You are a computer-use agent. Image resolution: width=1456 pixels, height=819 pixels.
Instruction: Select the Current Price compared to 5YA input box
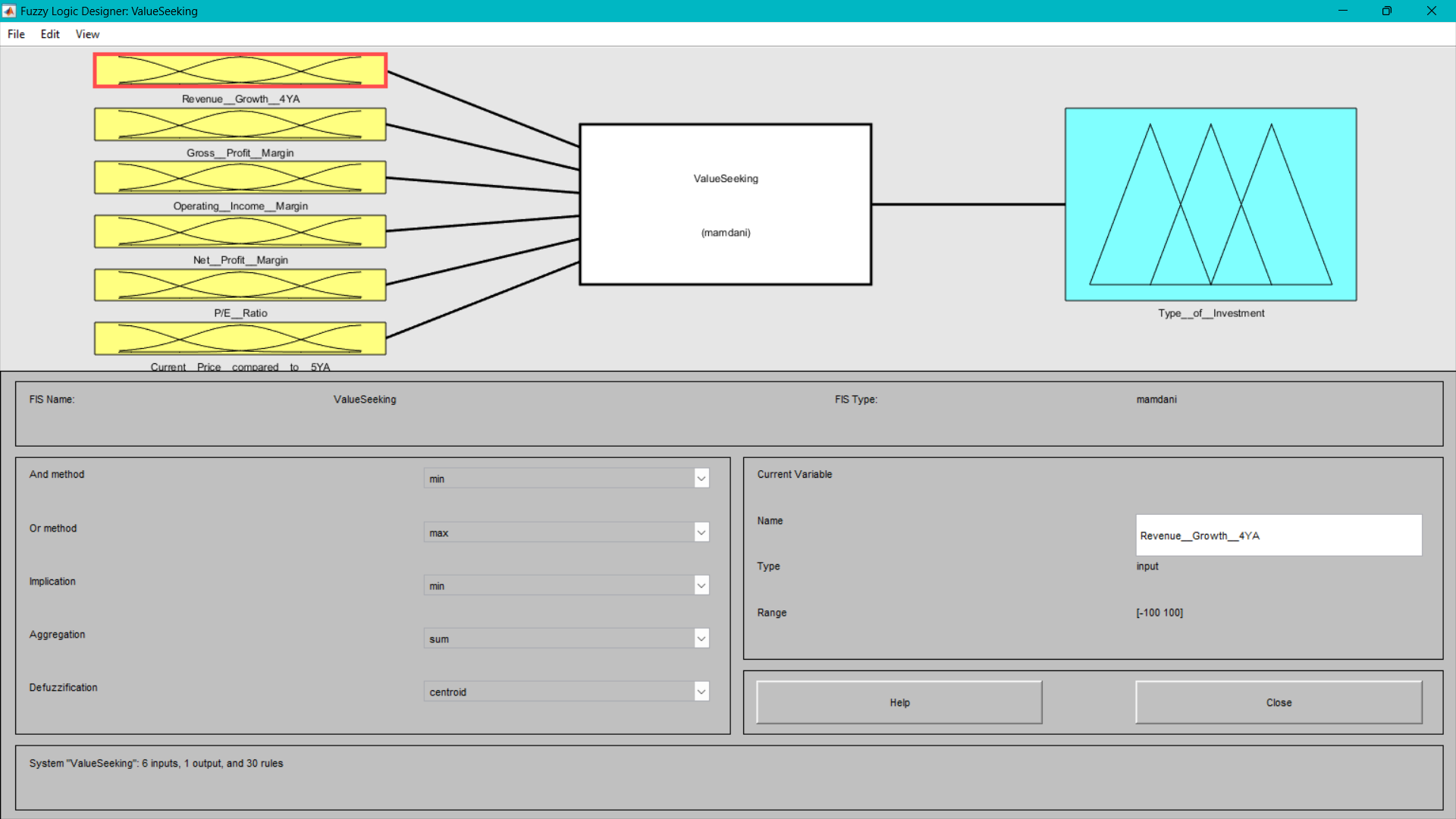pos(240,338)
